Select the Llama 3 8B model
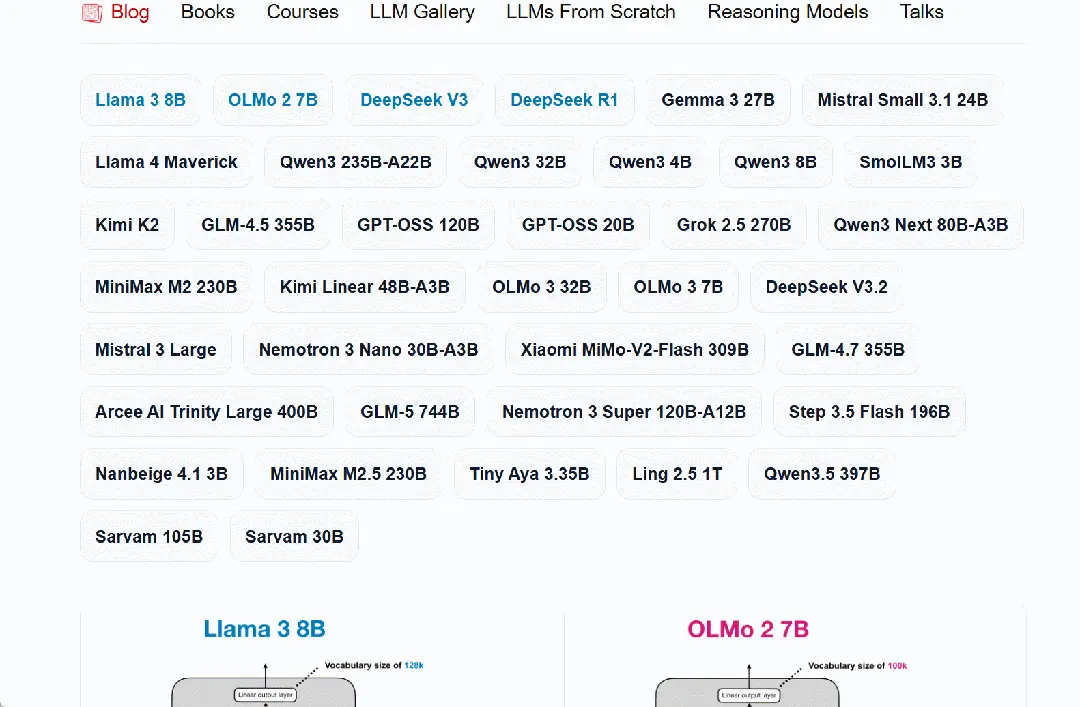1080x707 pixels. click(140, 100)
